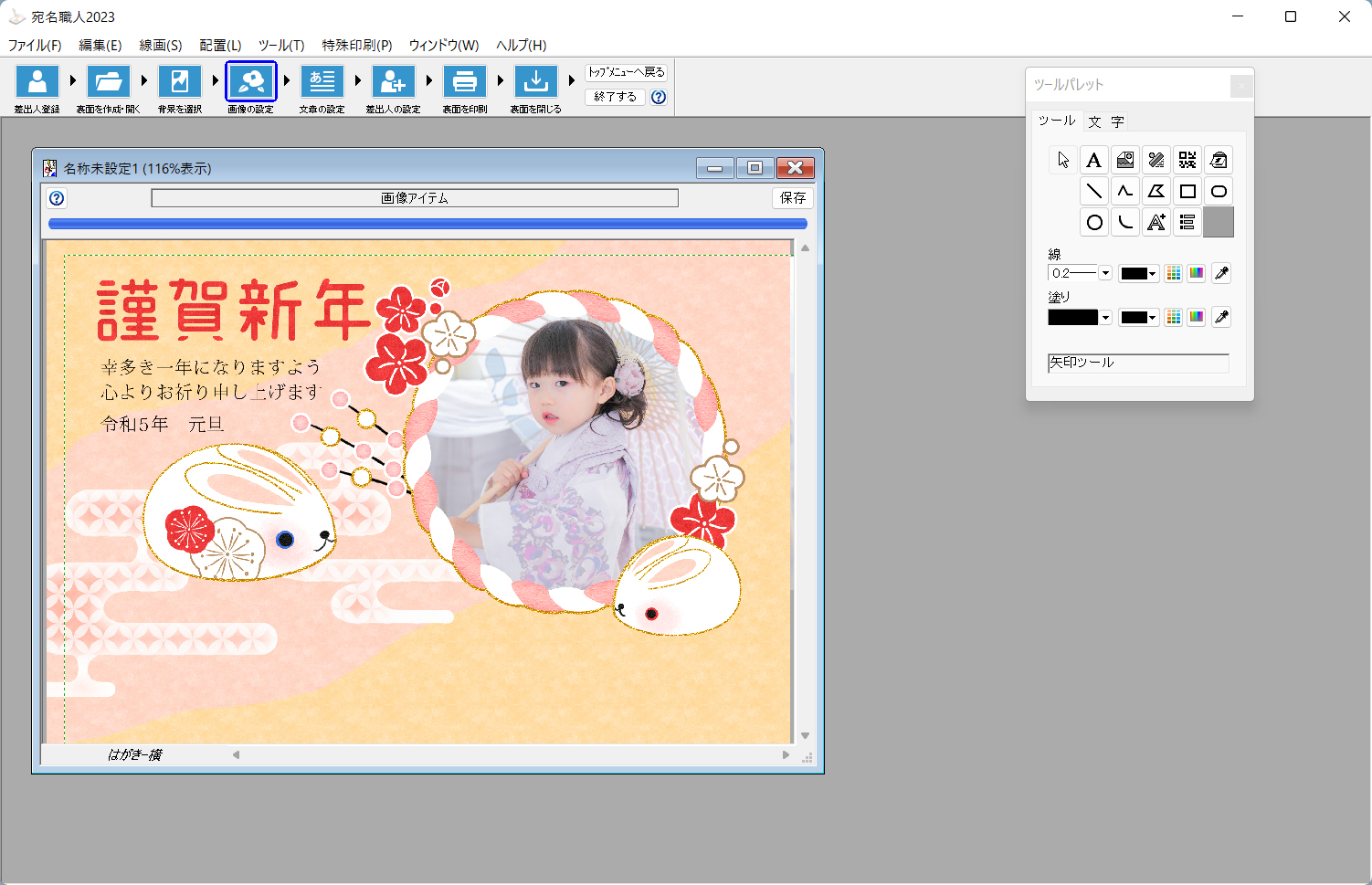
Task: Select the text tool (A) in tool palette
Action: pyautogui.click(x=1093, y=161)
